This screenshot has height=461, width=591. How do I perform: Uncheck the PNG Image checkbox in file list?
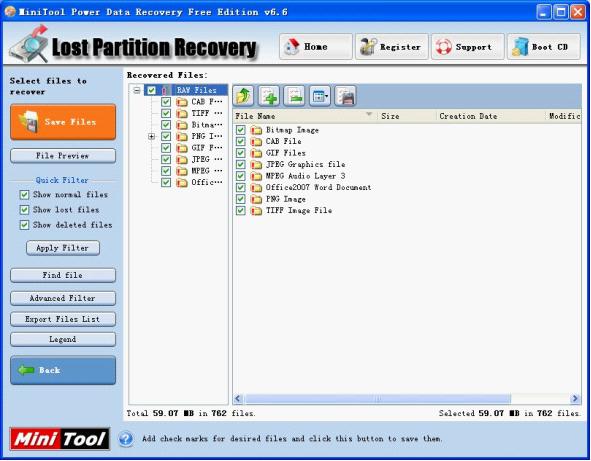point(240,199)
